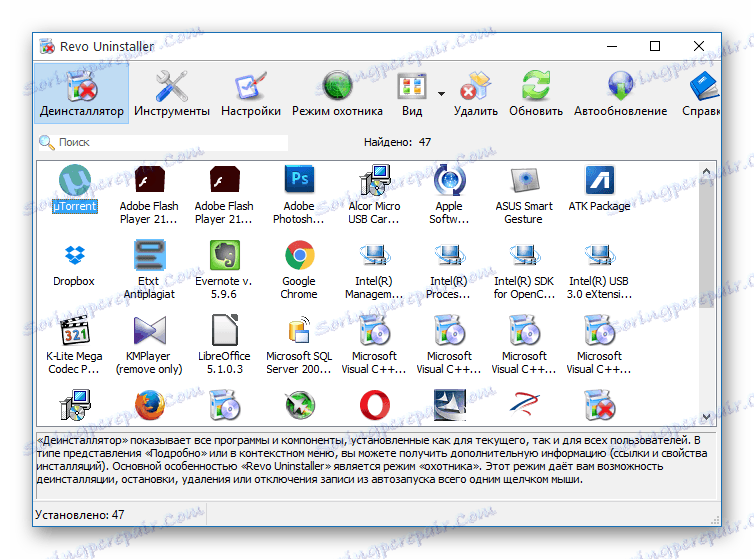The width and height of the screenshot is (754, 559).
Task: Select Intel(R) SDK for OpenCL entry
Action: pos(524,270)
